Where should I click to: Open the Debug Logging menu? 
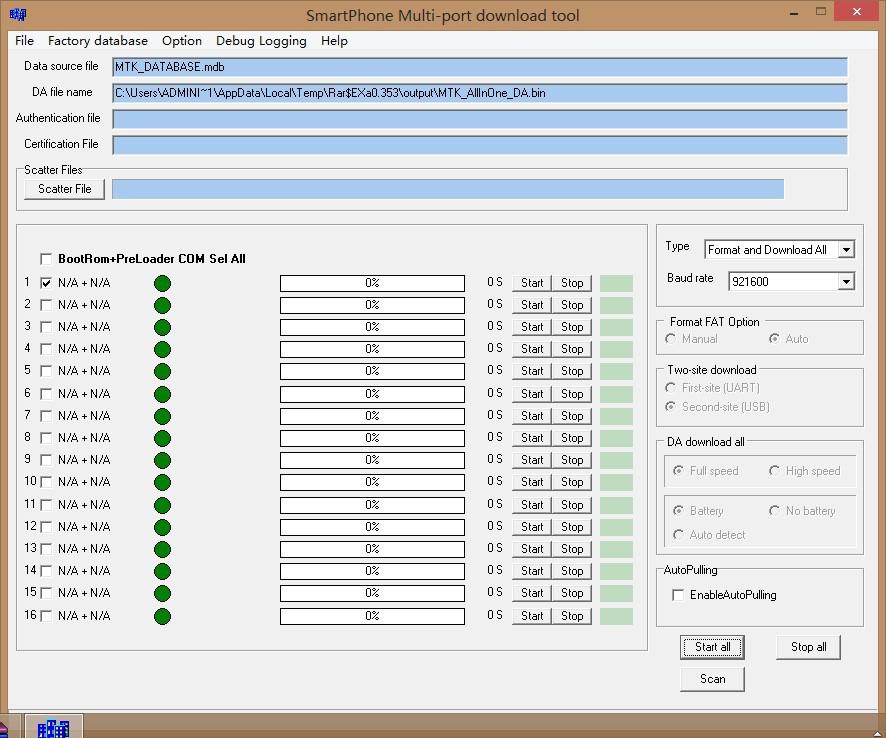(x=261, y=41)
